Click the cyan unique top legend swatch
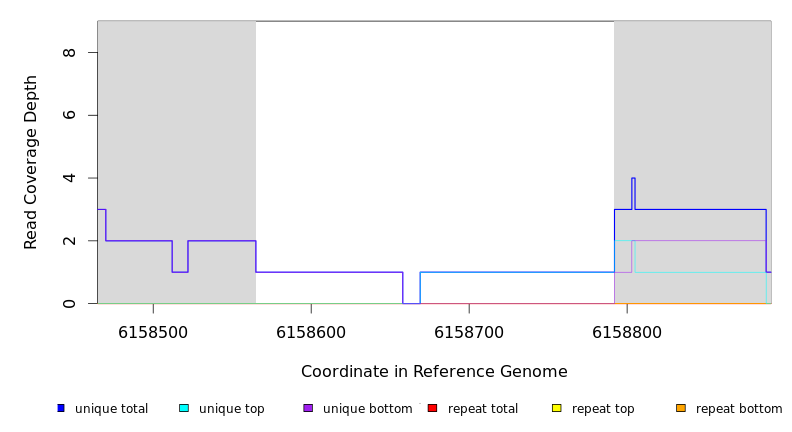 click(x=184, y=408)
